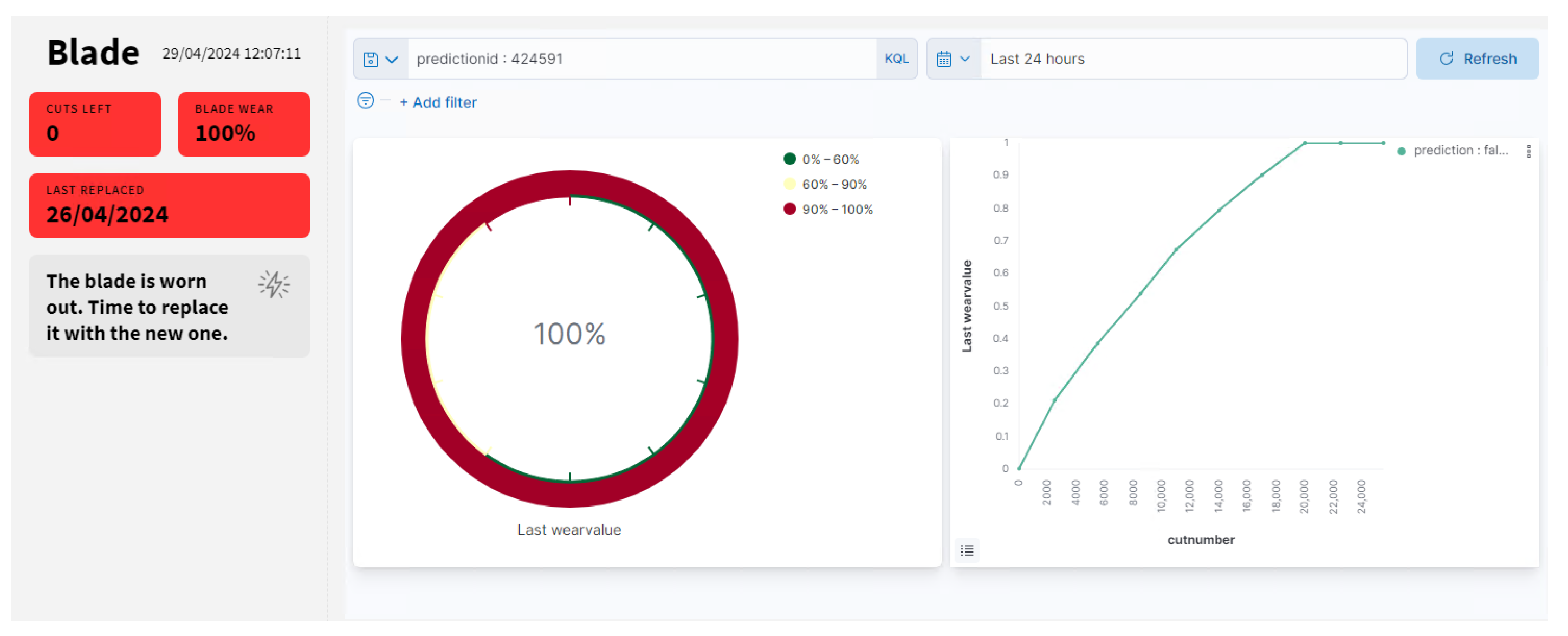Click the prediction series legend label
The width and height of the screenshot is (1568, 636).
click(1460, 150)
